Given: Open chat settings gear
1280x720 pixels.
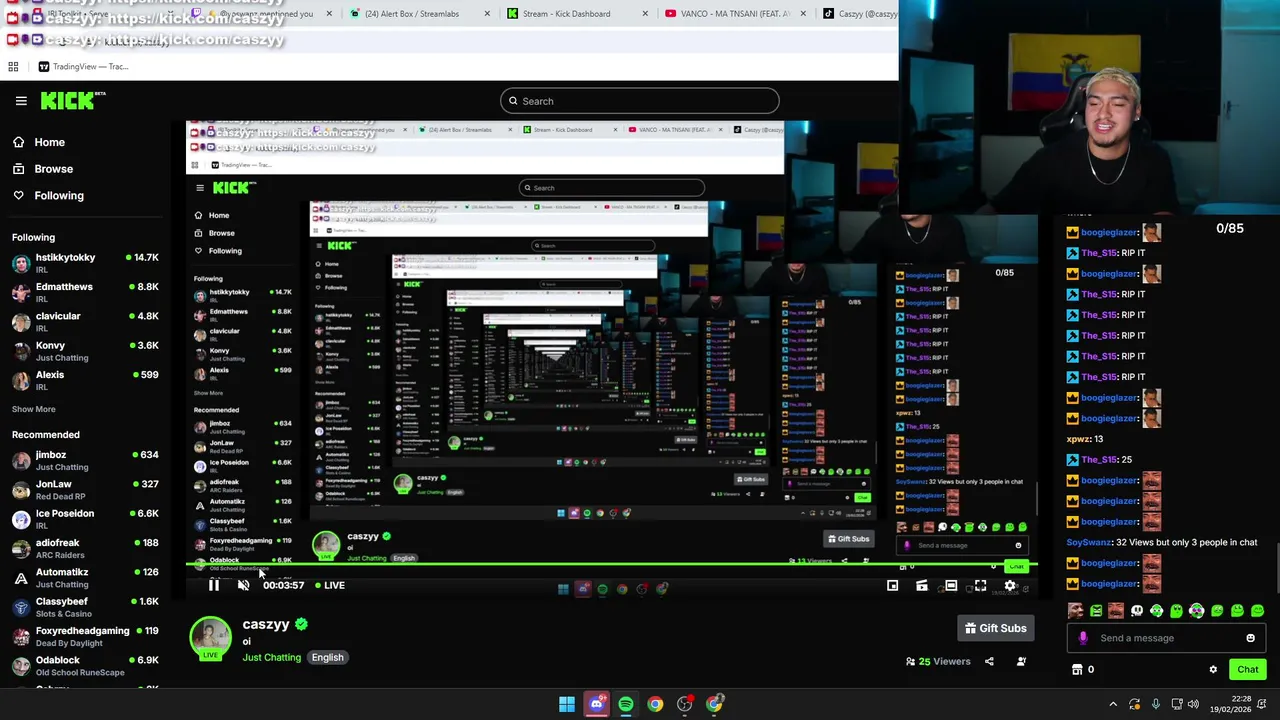Looking at the screenshot, I should click(x=1213, y=670).
